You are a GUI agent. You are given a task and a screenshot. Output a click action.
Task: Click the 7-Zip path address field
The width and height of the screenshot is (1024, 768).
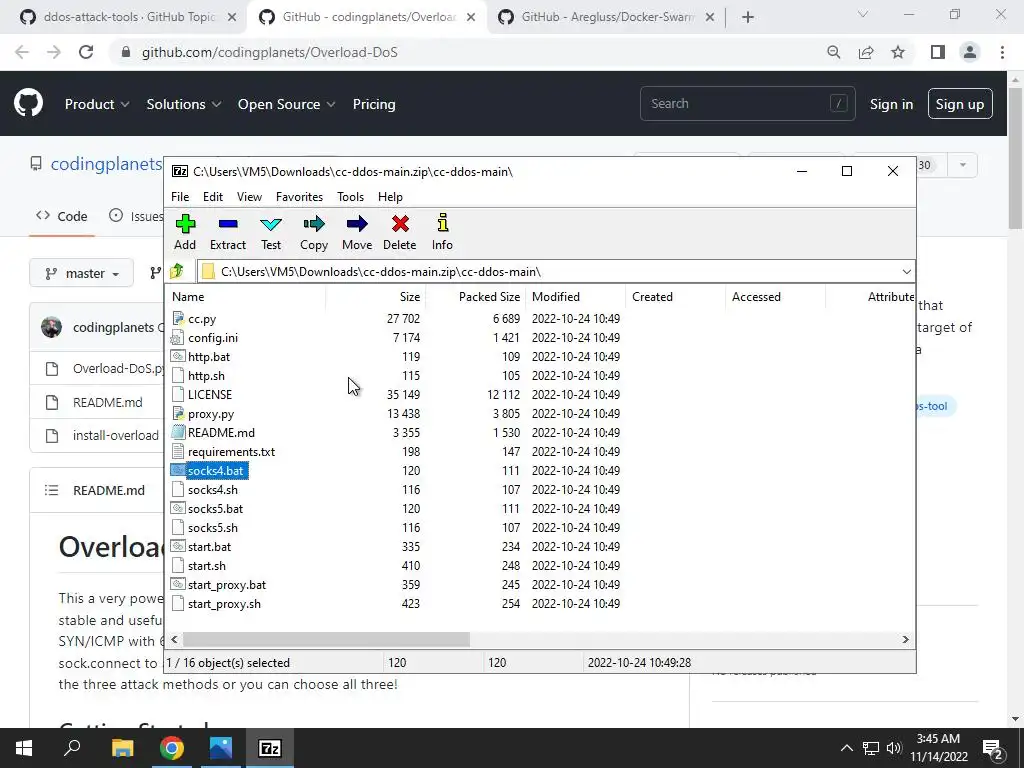pyautogui.click(x=549, y=272)
